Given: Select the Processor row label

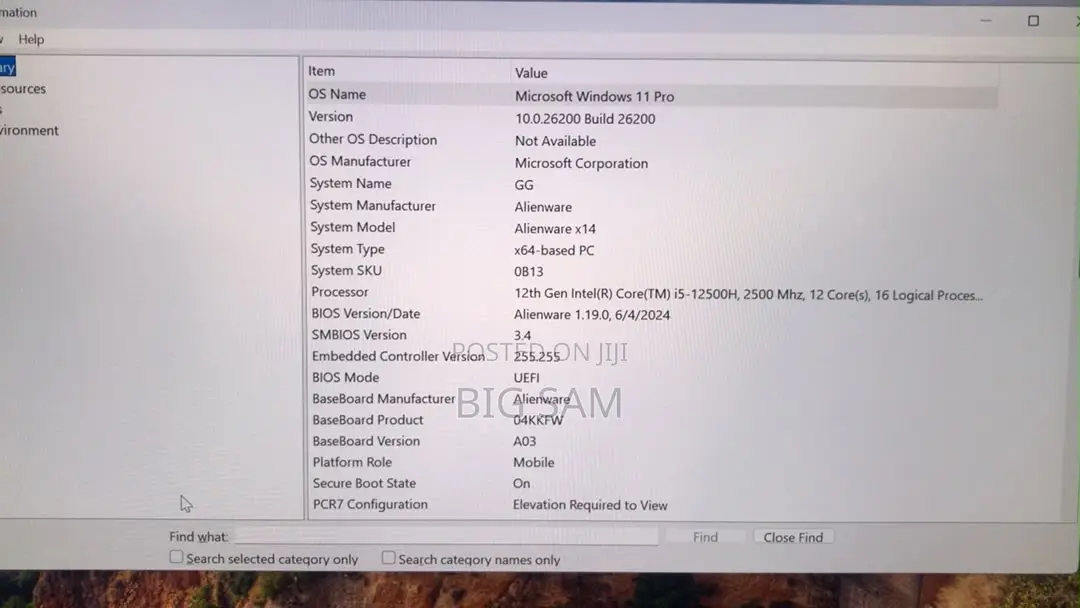Looking at the screenshot, I should (x=340, y=292).
